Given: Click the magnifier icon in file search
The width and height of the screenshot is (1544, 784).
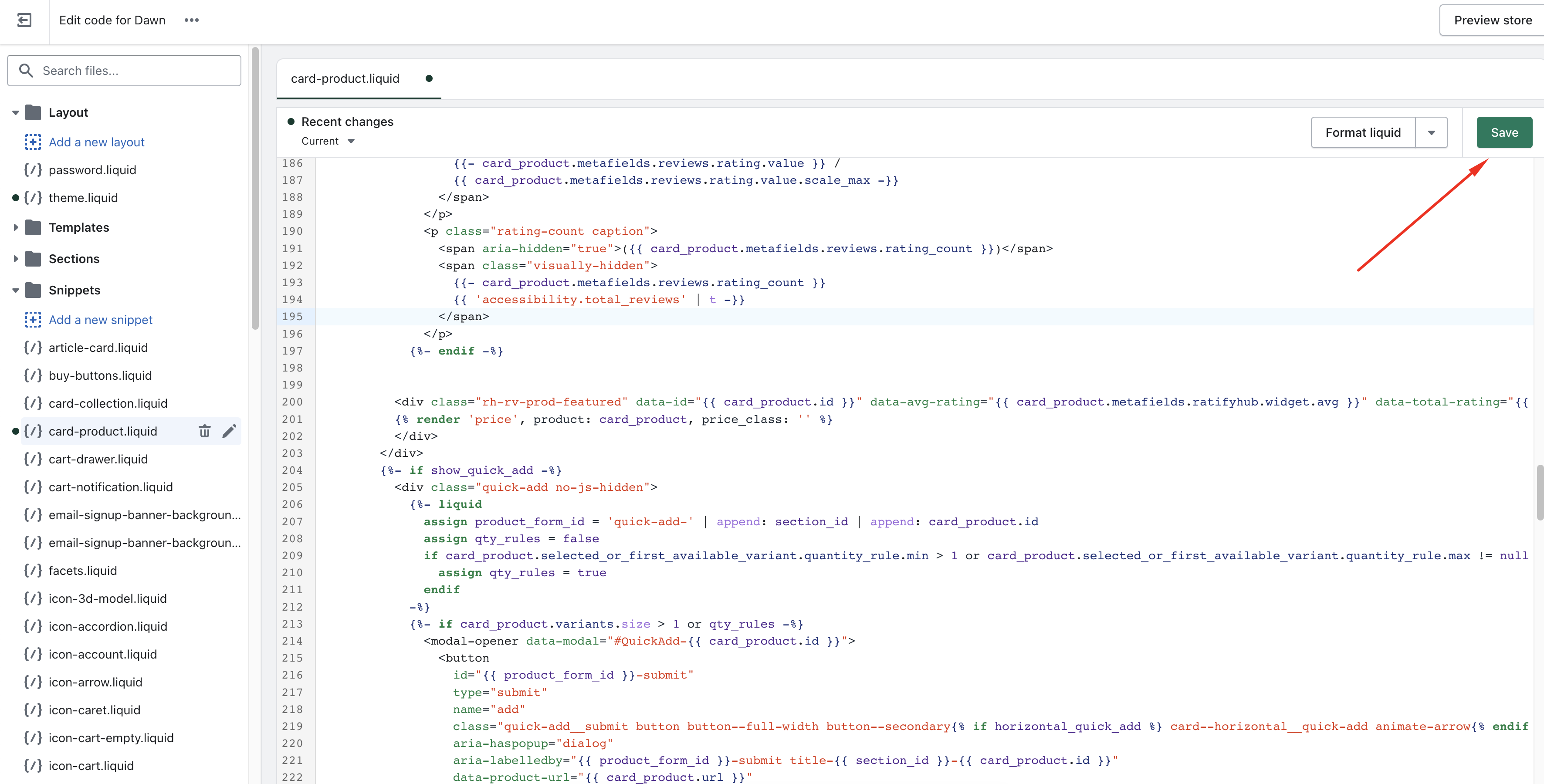Looking at the screenshot, I should 26,71.
